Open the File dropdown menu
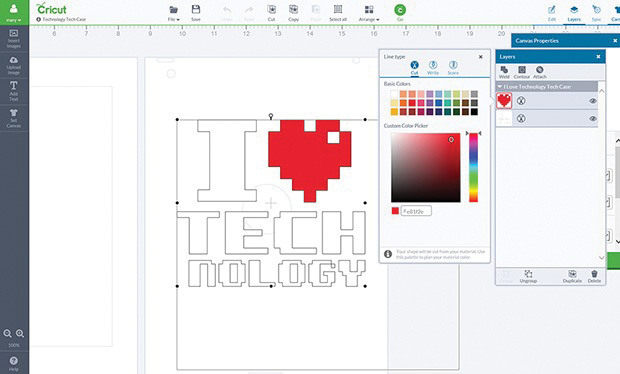This screenshot has height=374, width=620. click(174, 13)
